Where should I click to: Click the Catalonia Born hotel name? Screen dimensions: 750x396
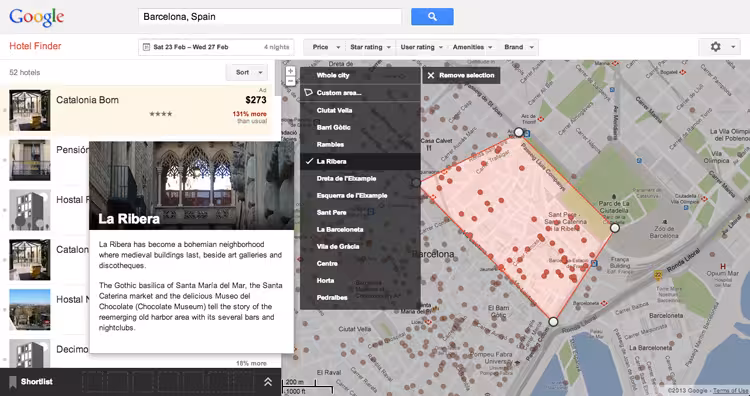click(x=88, y=100)
